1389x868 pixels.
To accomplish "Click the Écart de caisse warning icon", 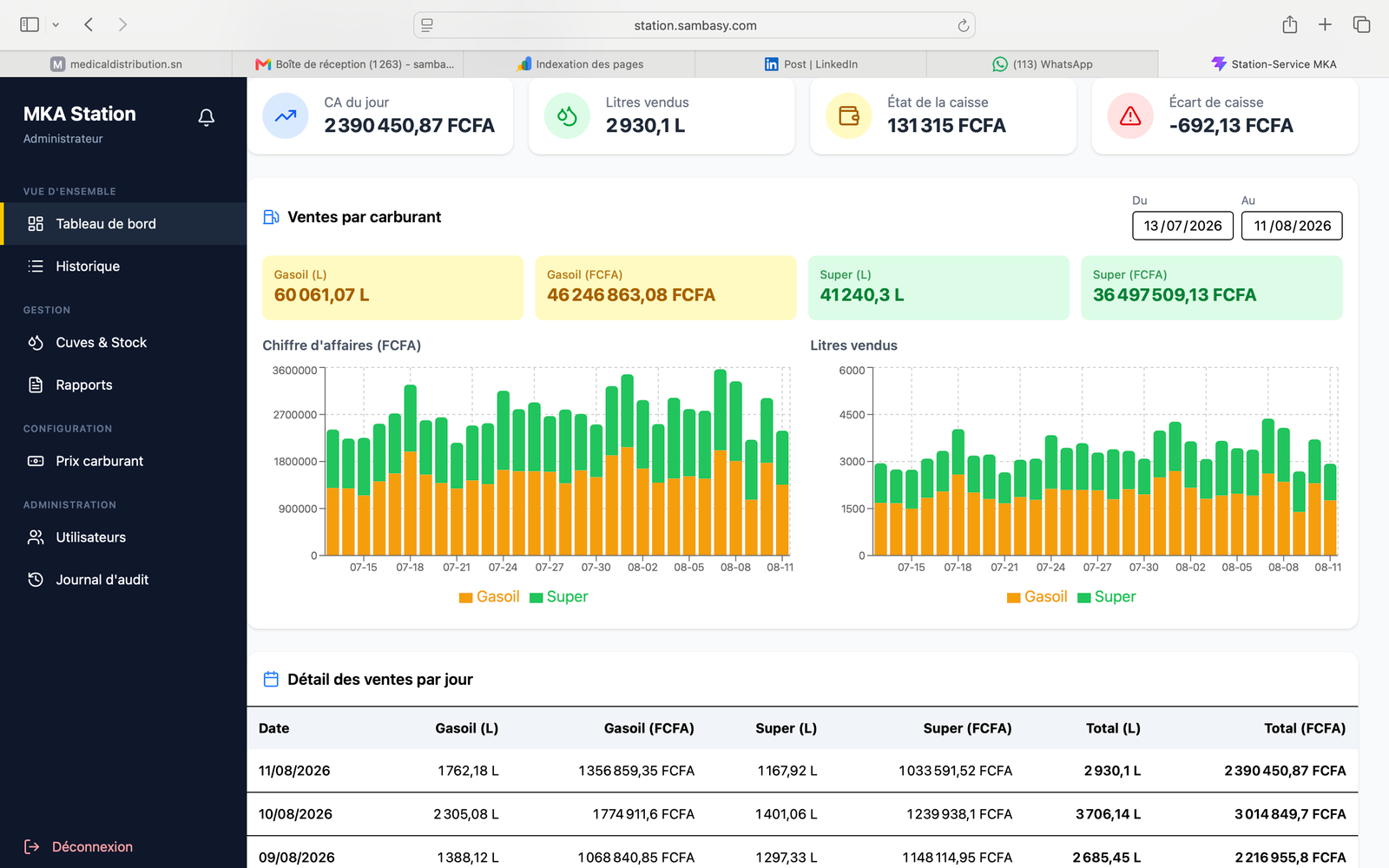I will pos(1130,115).
